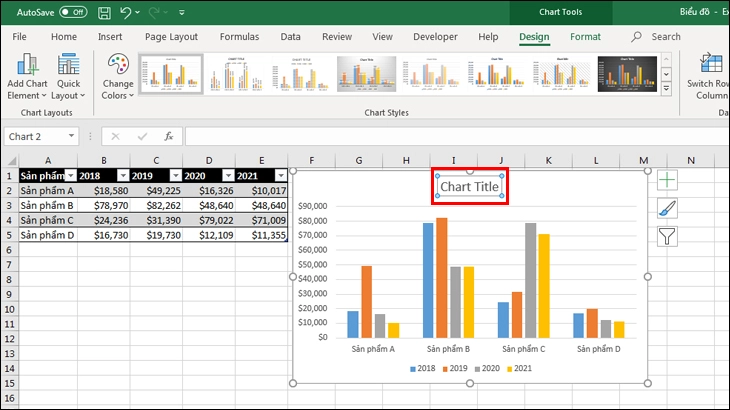Switch to the Format tab
Image resolution: width=730 pixels, height=410 pixels.
click(x=585, y=37)
